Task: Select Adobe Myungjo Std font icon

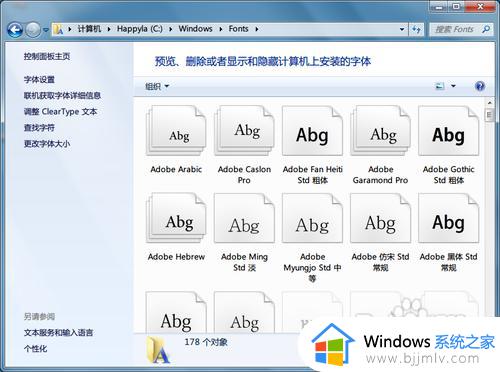Action: click(x=312, y=218)
